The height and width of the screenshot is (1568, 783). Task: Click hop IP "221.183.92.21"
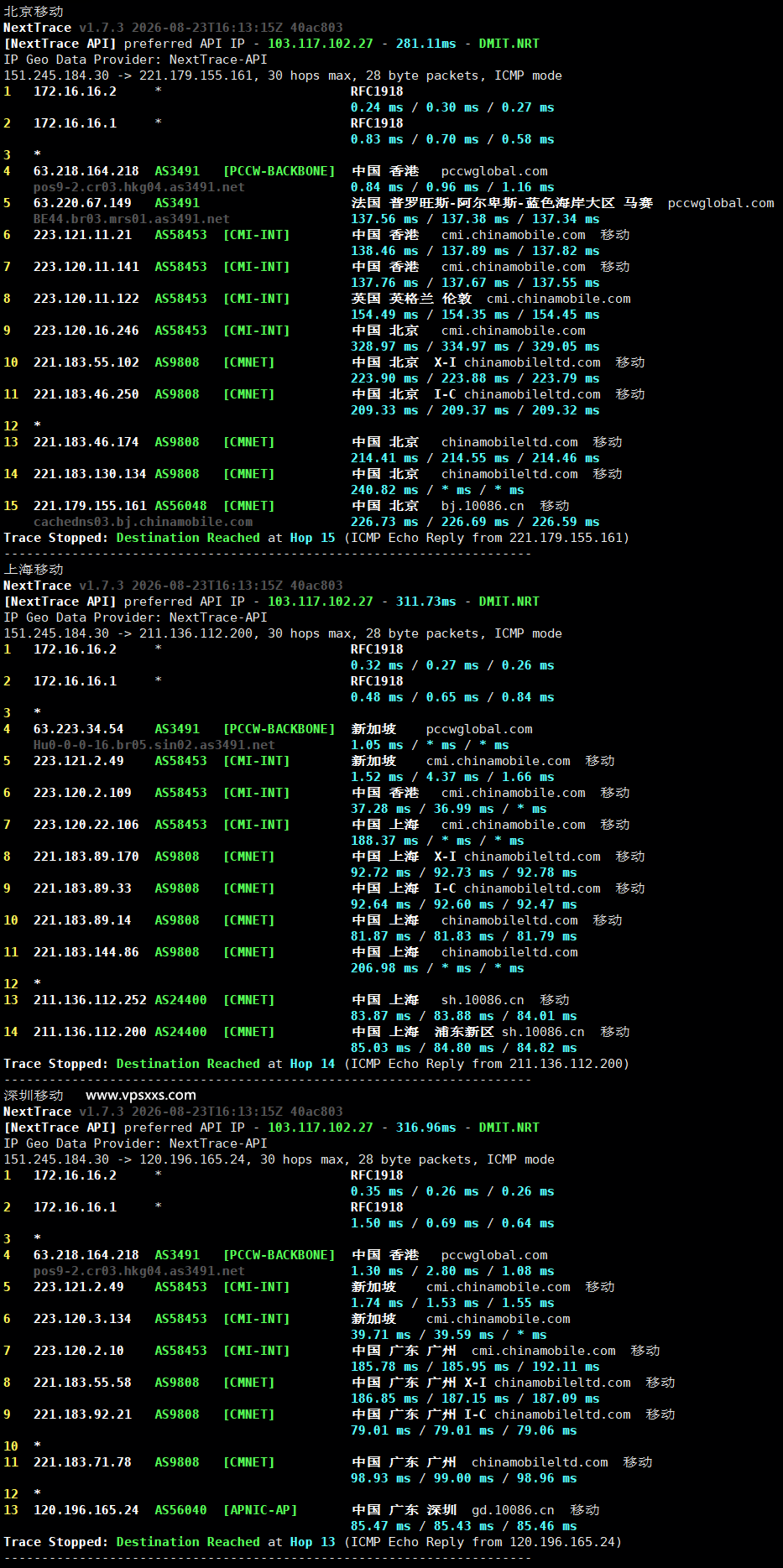click(x=82, y=1414)
